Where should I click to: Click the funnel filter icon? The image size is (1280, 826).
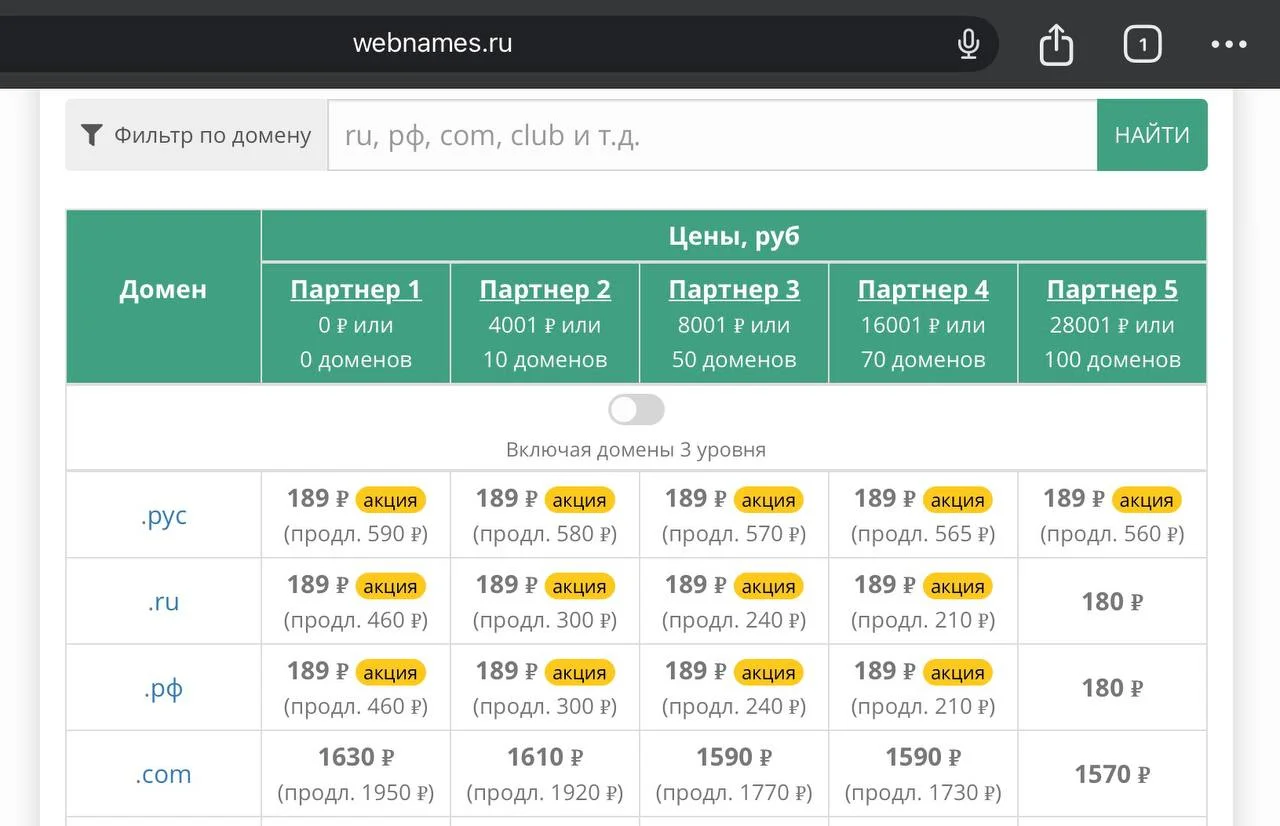[92, 135]
